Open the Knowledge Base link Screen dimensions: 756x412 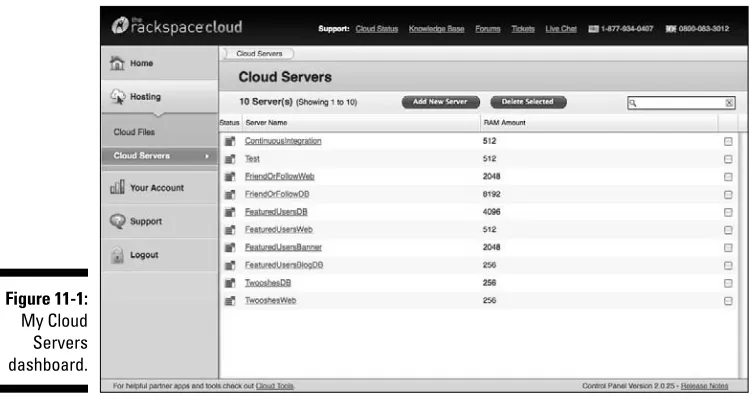pos(436,29)
